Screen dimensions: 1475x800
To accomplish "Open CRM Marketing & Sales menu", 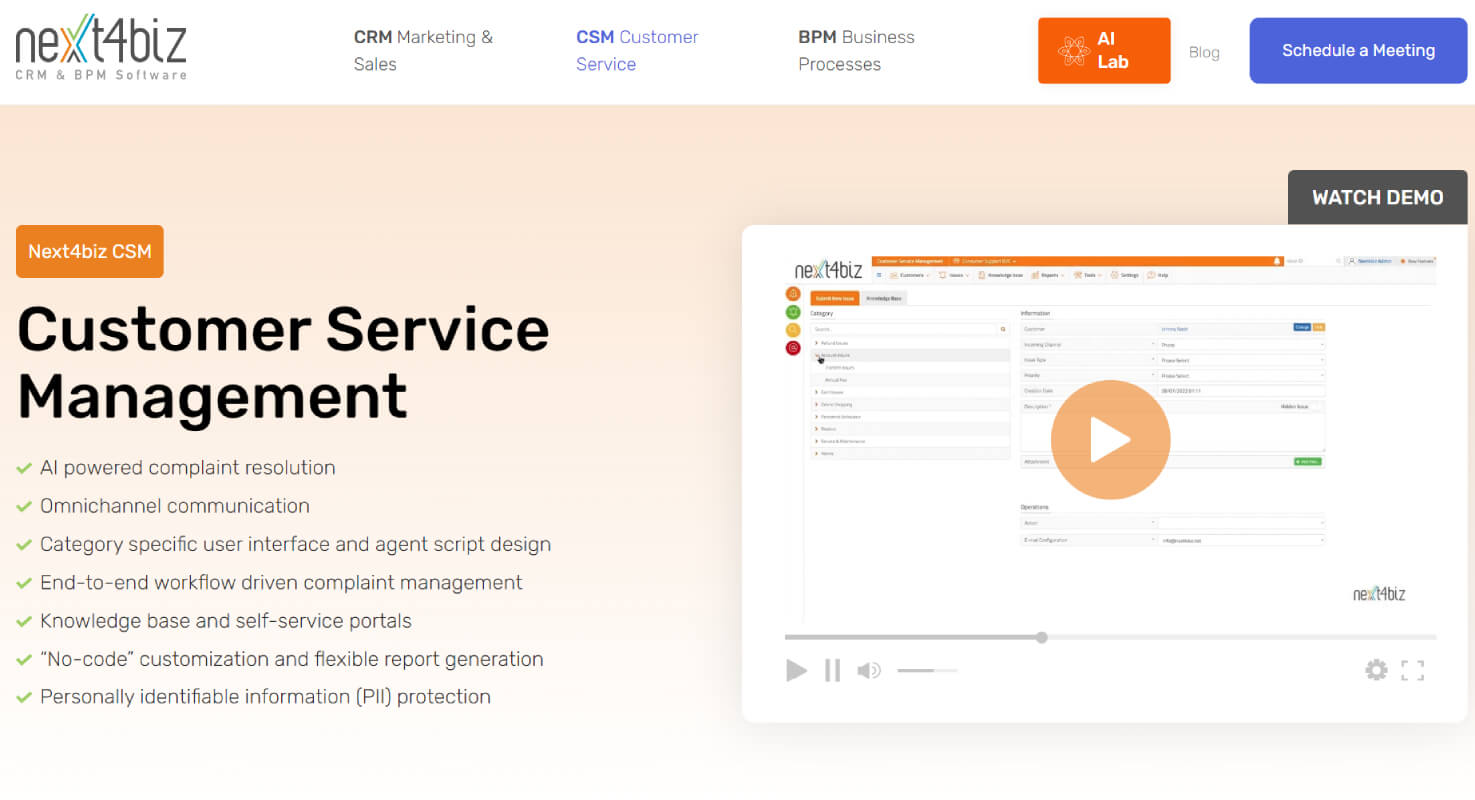I will click(x=423, y=50).
